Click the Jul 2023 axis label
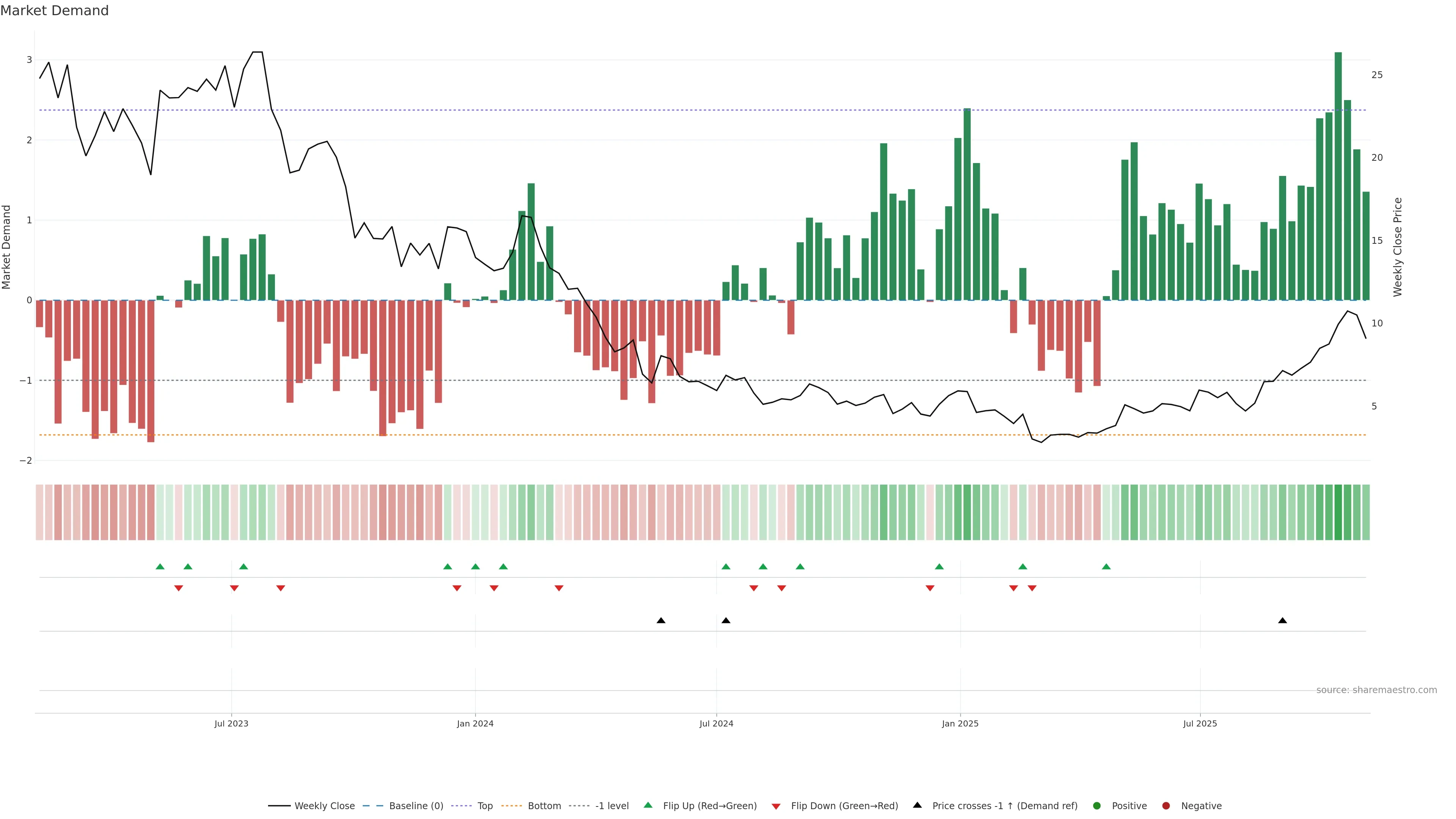The image size is (1456, 819). (x=231, y=724)
